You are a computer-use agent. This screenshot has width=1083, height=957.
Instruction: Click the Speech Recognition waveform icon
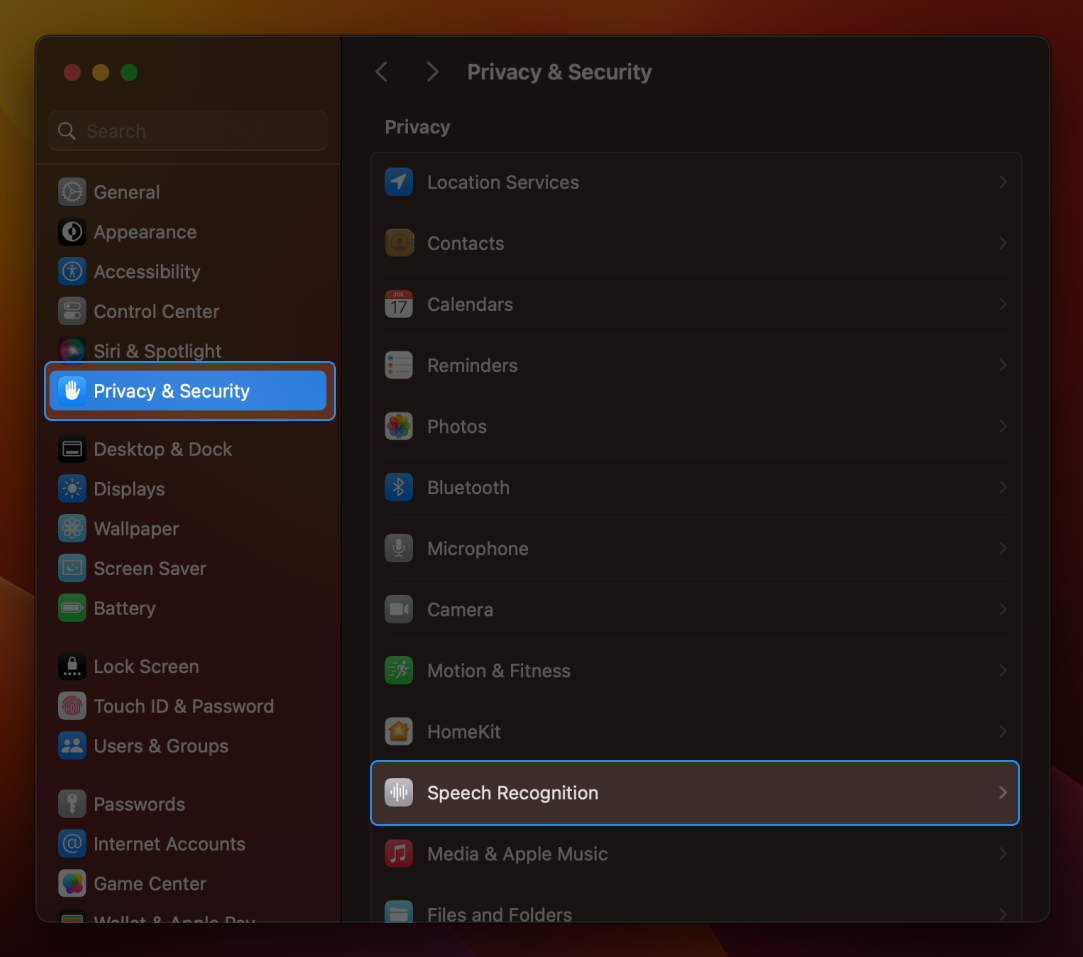[399, 793]
